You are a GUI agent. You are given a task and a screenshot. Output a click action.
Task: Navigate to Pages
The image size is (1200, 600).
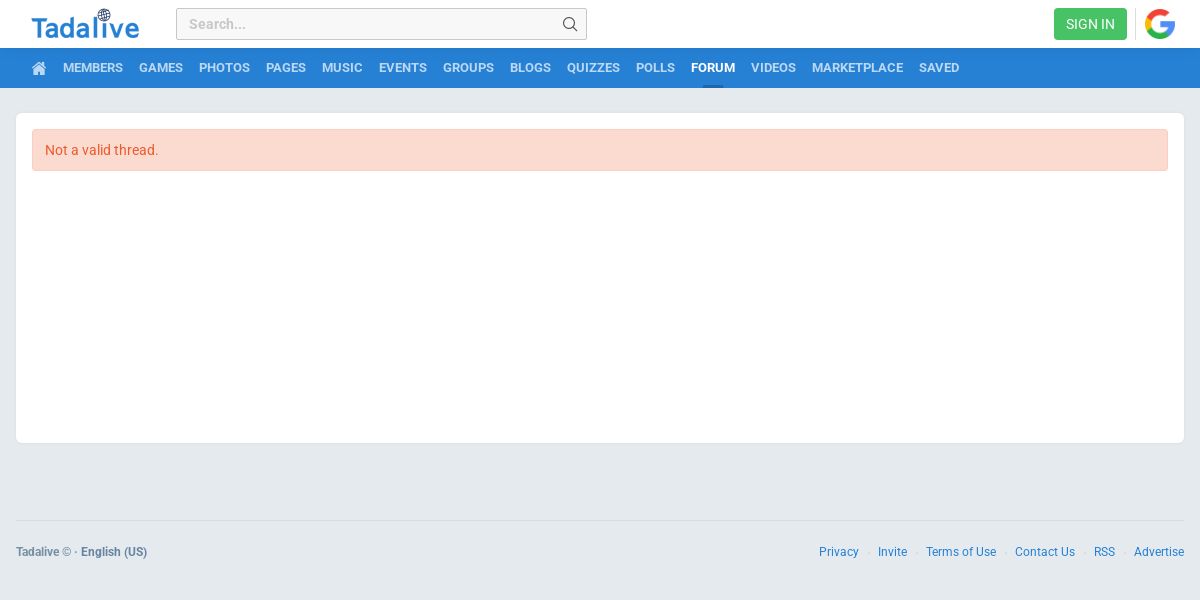click(286, 68)
